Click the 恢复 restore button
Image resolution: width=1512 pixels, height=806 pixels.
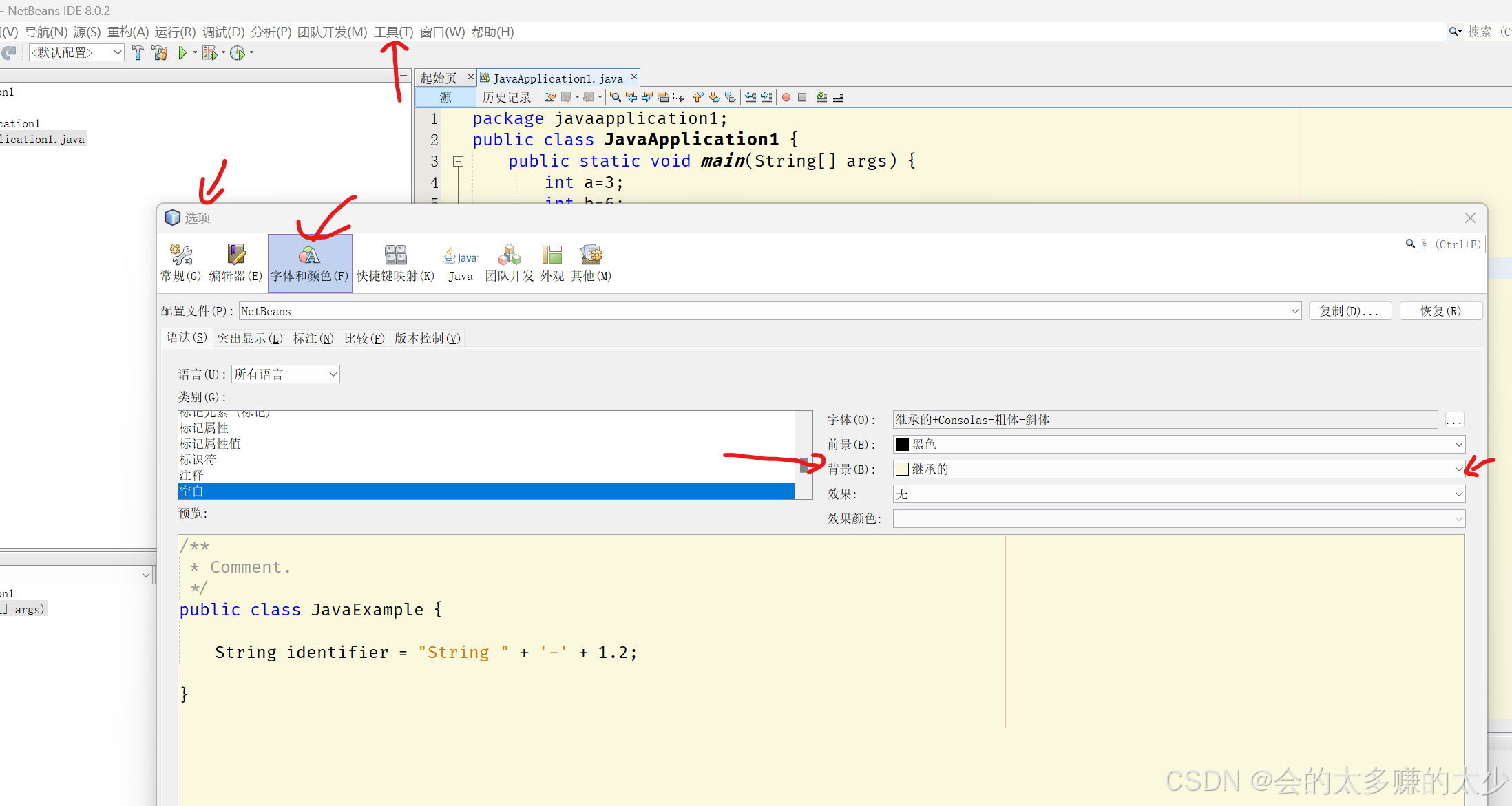coord(1440,311)
